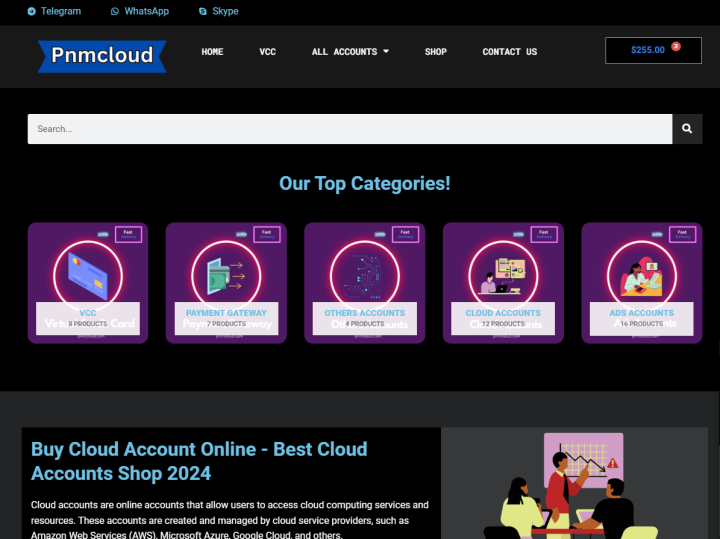Open the cart item count badge
720x539 pixels.
pos(676,46)
